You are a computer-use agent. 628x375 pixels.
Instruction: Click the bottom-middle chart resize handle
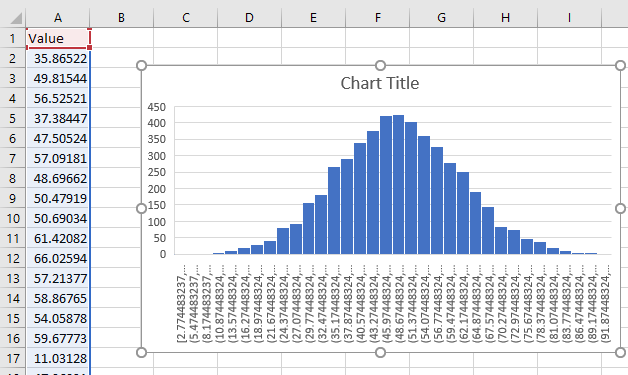[380, 353]
